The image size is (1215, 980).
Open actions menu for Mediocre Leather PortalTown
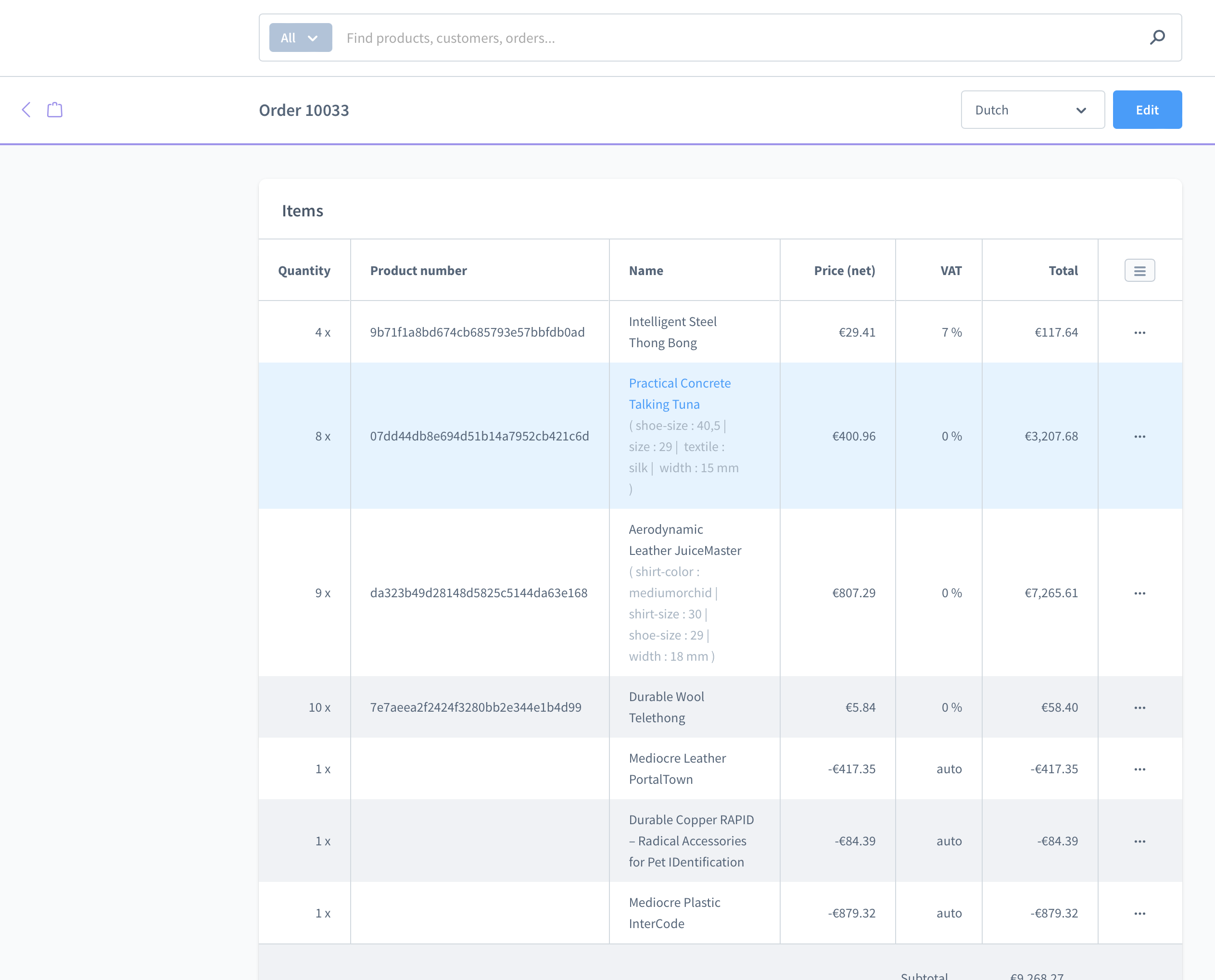pos(1139,769)
